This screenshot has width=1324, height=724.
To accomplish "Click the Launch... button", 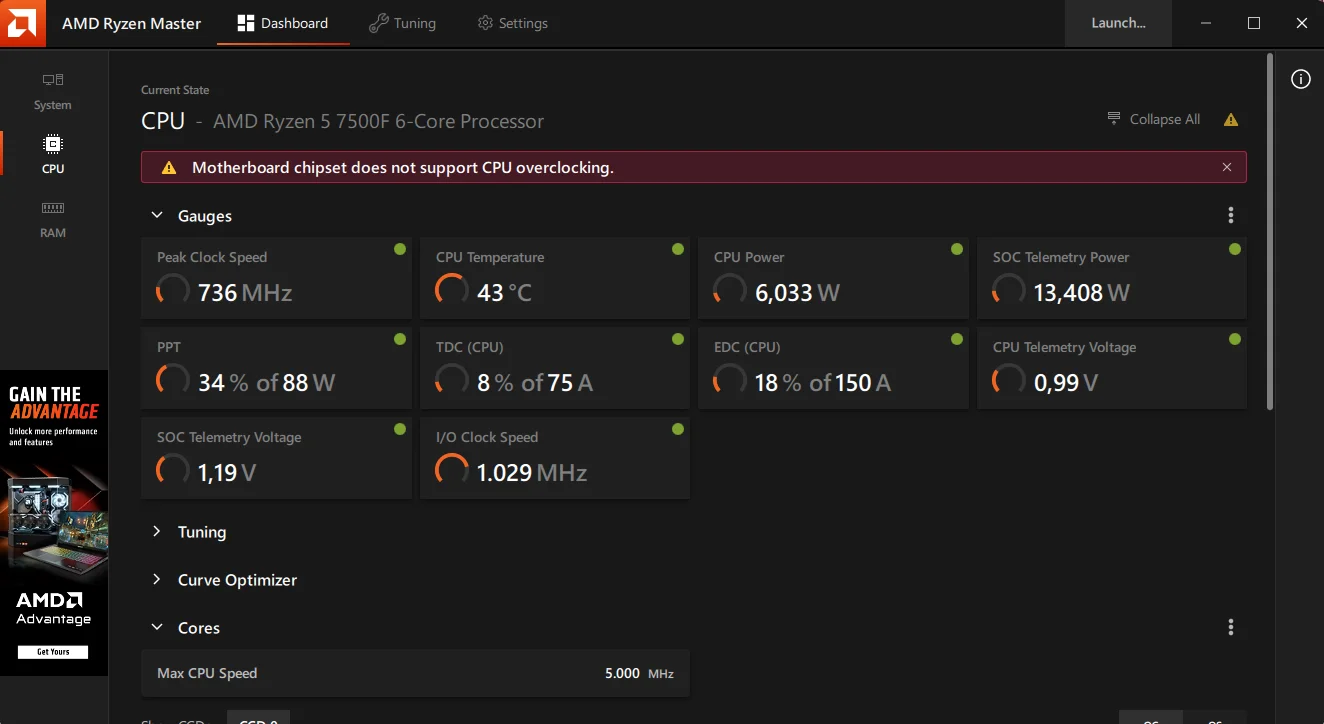I will tap(1118, 23).
